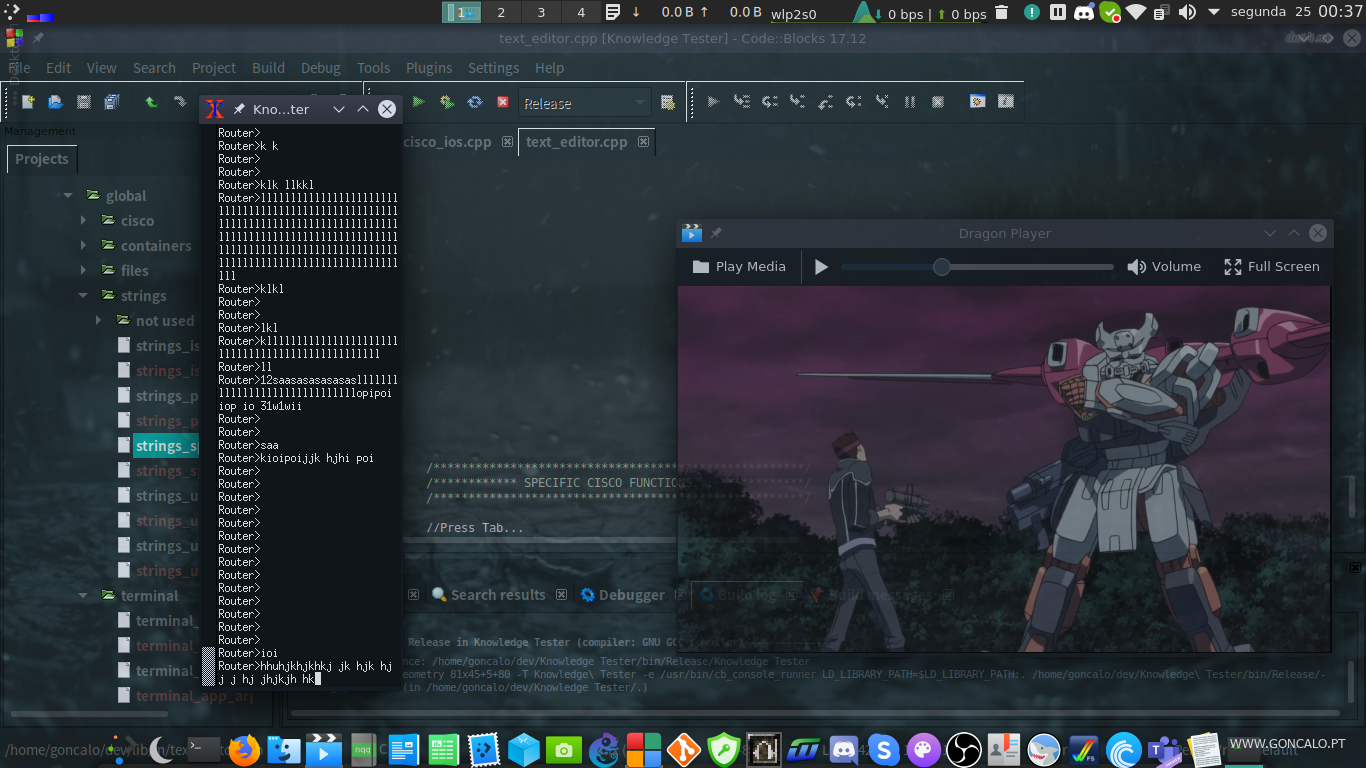Viewport: 1366px width, 768px height.
Task: Click the Step out debugger icon
Action: 825,102
